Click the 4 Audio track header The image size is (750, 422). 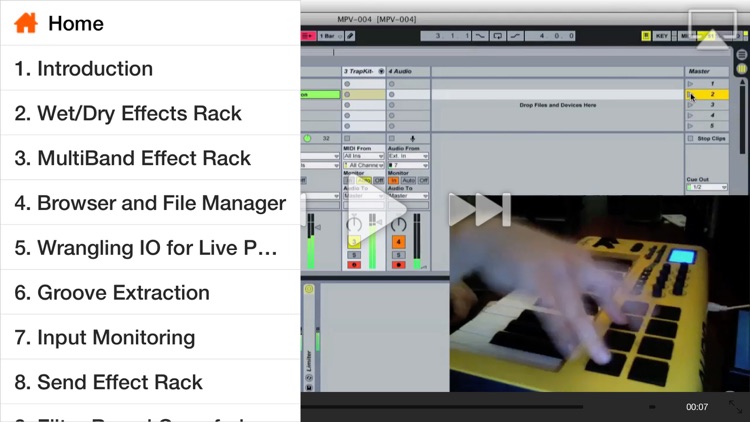point(408,71)
